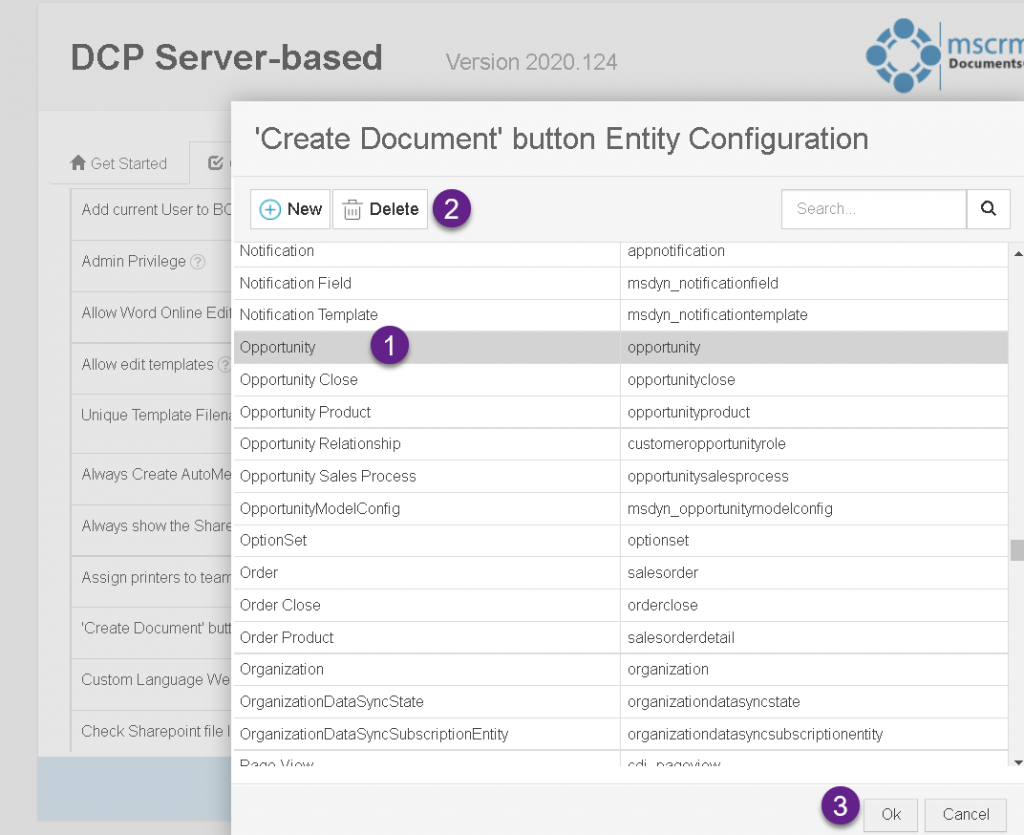Click inside the Search field
The height and width of the screenshot is (835, 1024).
tap(873, 209)
